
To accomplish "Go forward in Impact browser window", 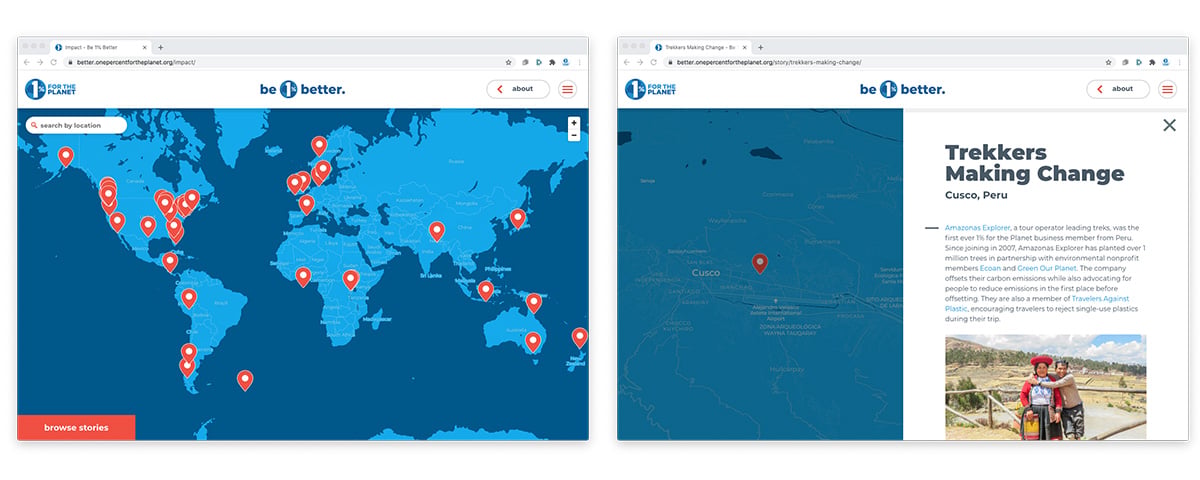I will click(40, 62).
